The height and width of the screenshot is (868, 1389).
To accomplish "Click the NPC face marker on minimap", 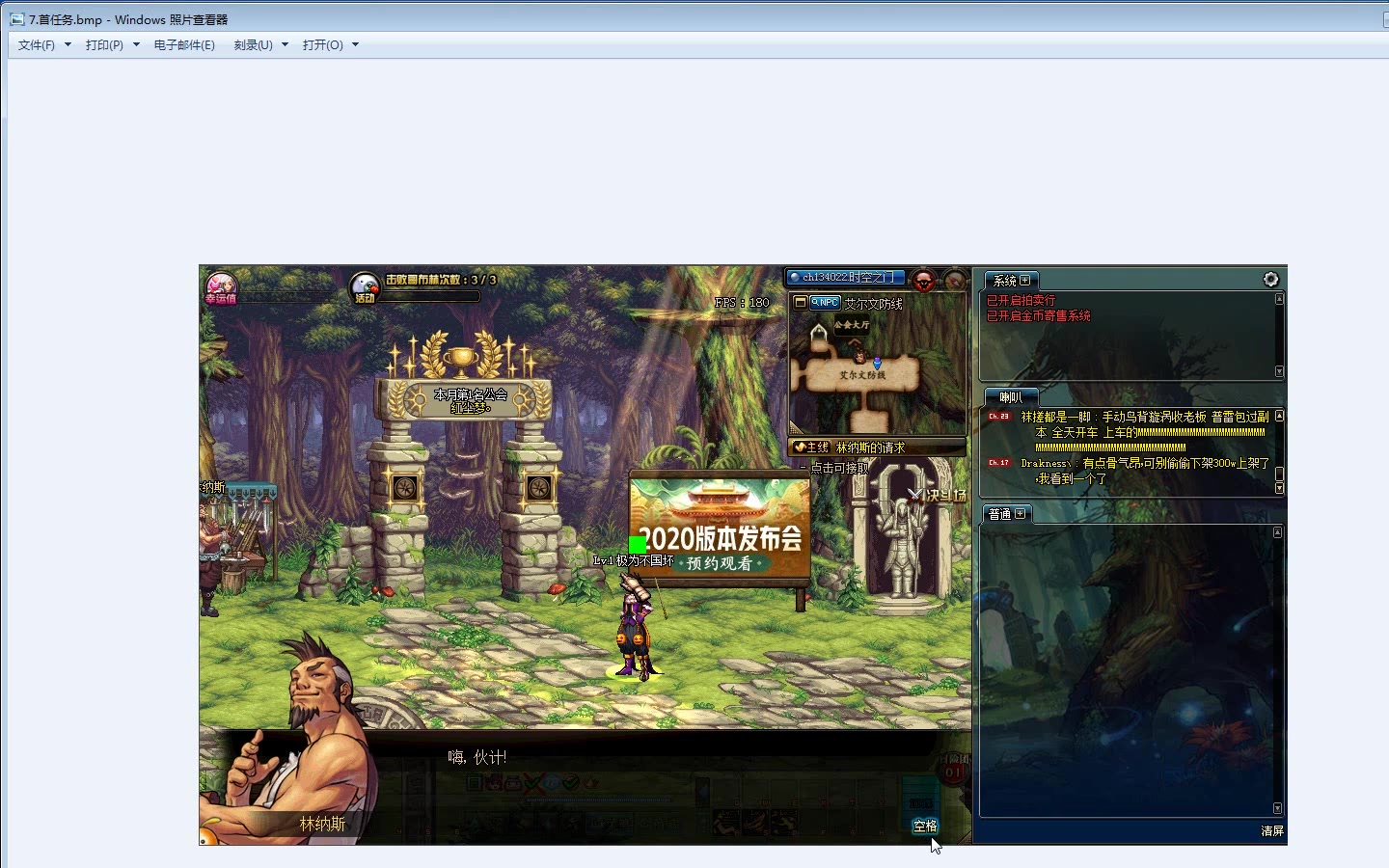I will coord(859,358).
